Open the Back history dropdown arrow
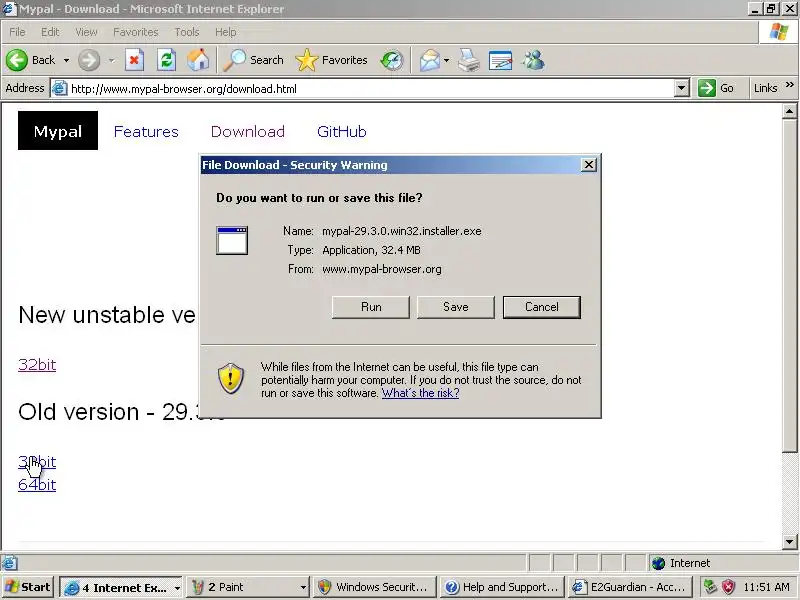Viewport: 800px width, 600px height. [66, 60]
